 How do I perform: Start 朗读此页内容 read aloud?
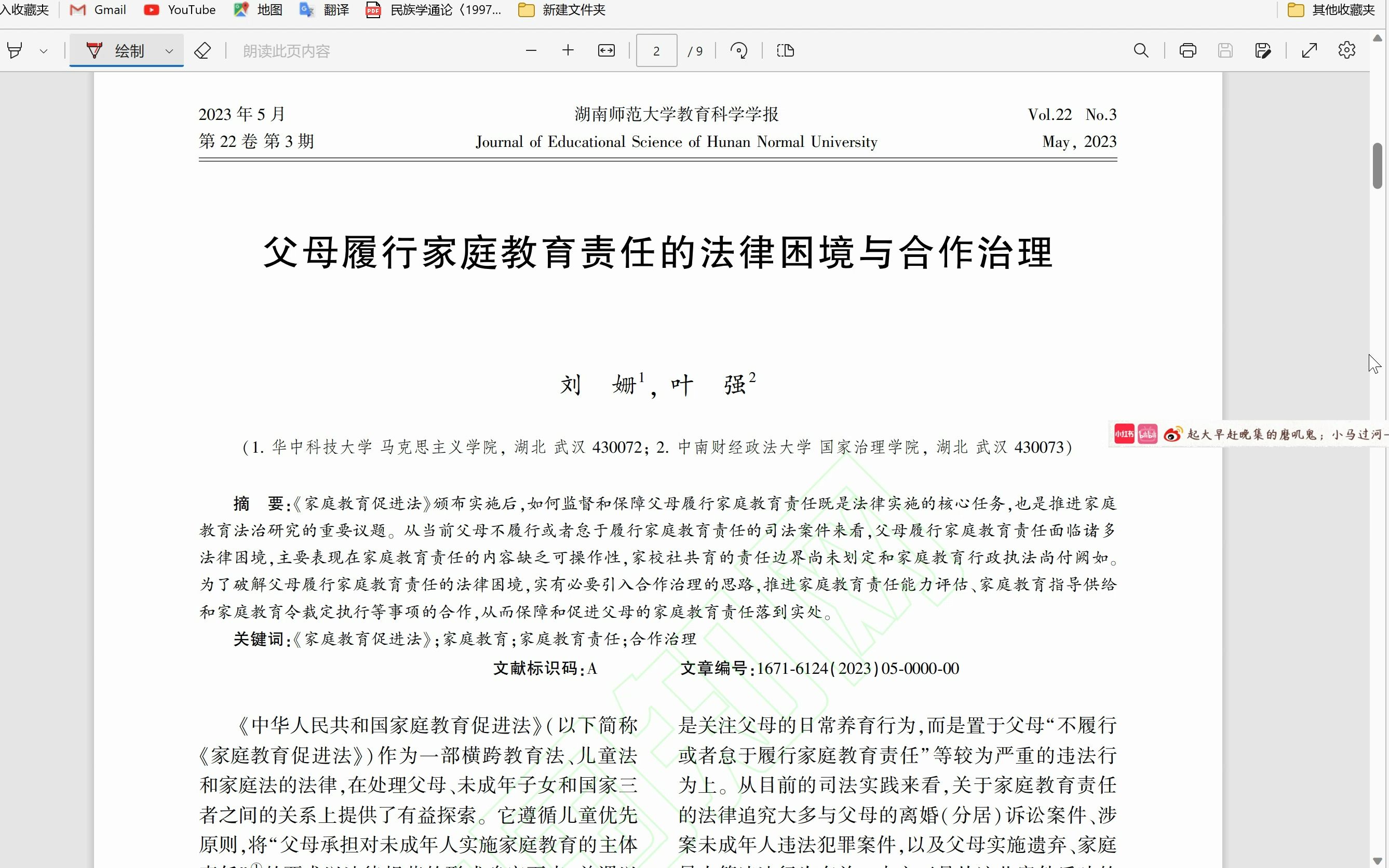(x=286, y=50)
